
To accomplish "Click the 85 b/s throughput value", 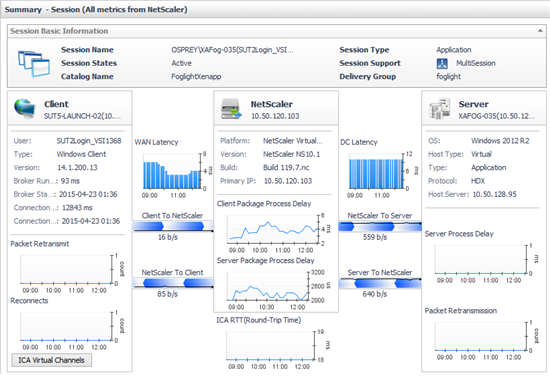I will [x=167, y=294].
